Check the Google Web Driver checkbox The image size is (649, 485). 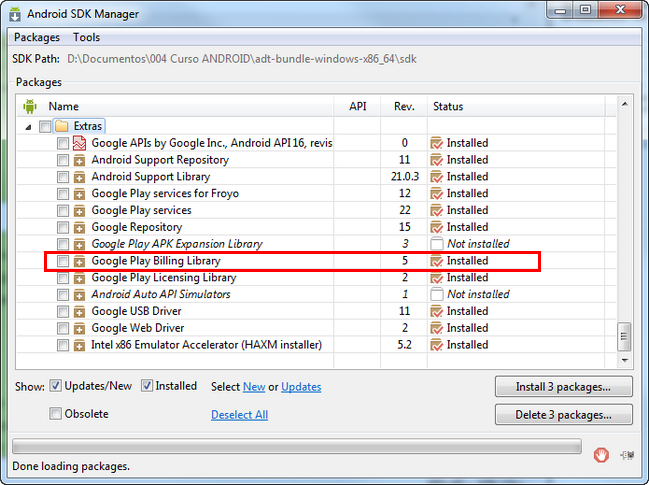(62, 329)
